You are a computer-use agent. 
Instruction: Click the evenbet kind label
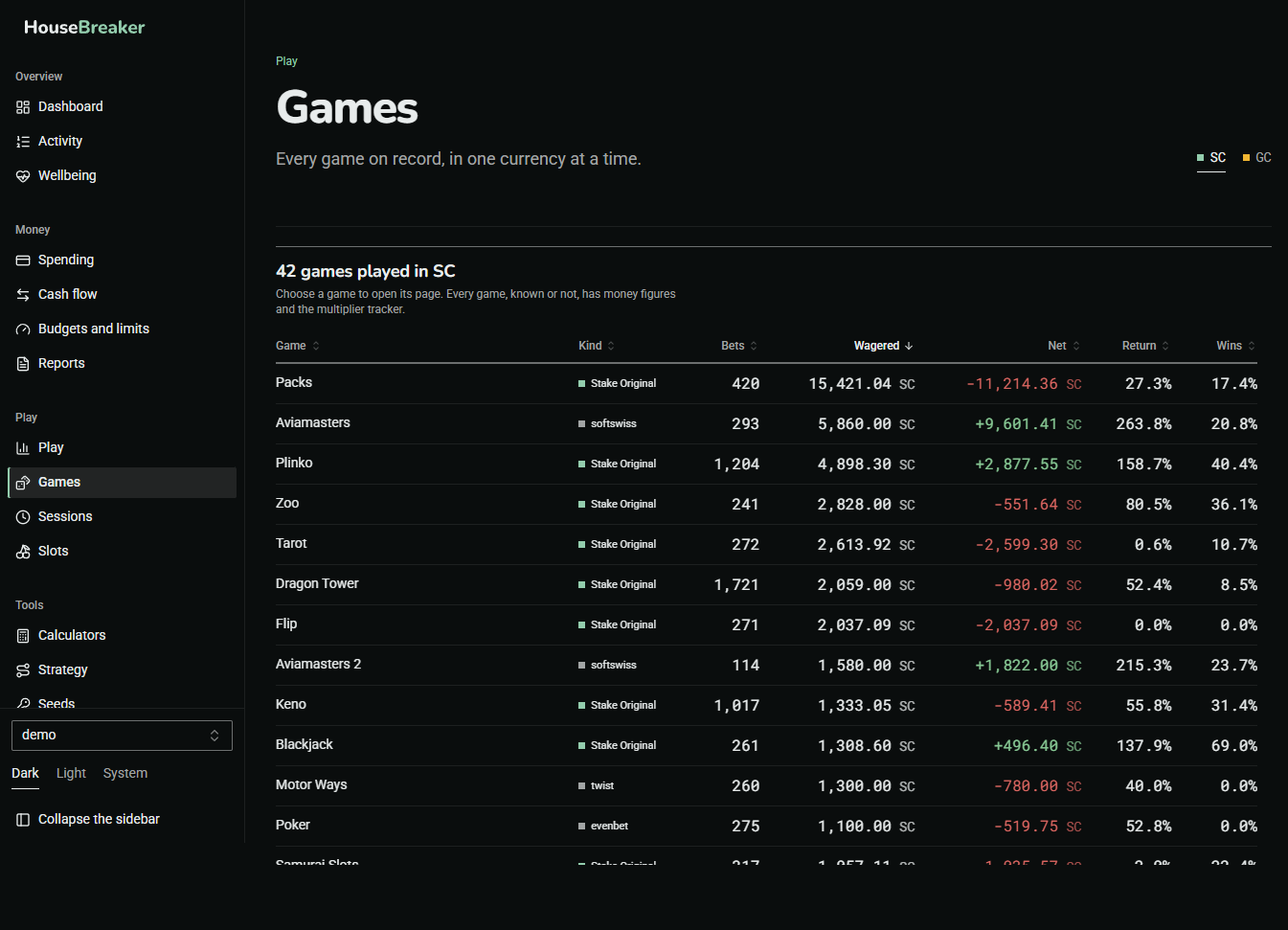[609, 827]
